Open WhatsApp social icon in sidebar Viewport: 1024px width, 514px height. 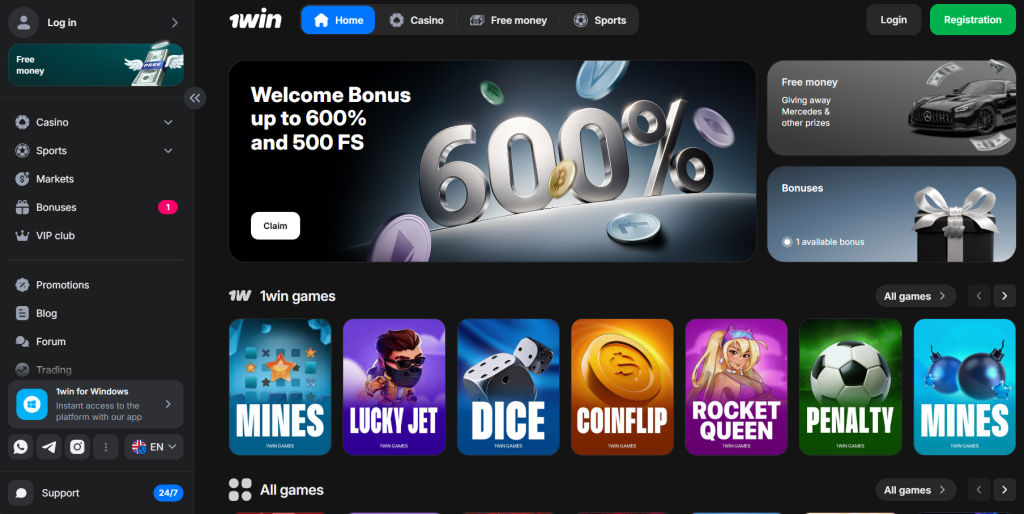pos(21,447)
